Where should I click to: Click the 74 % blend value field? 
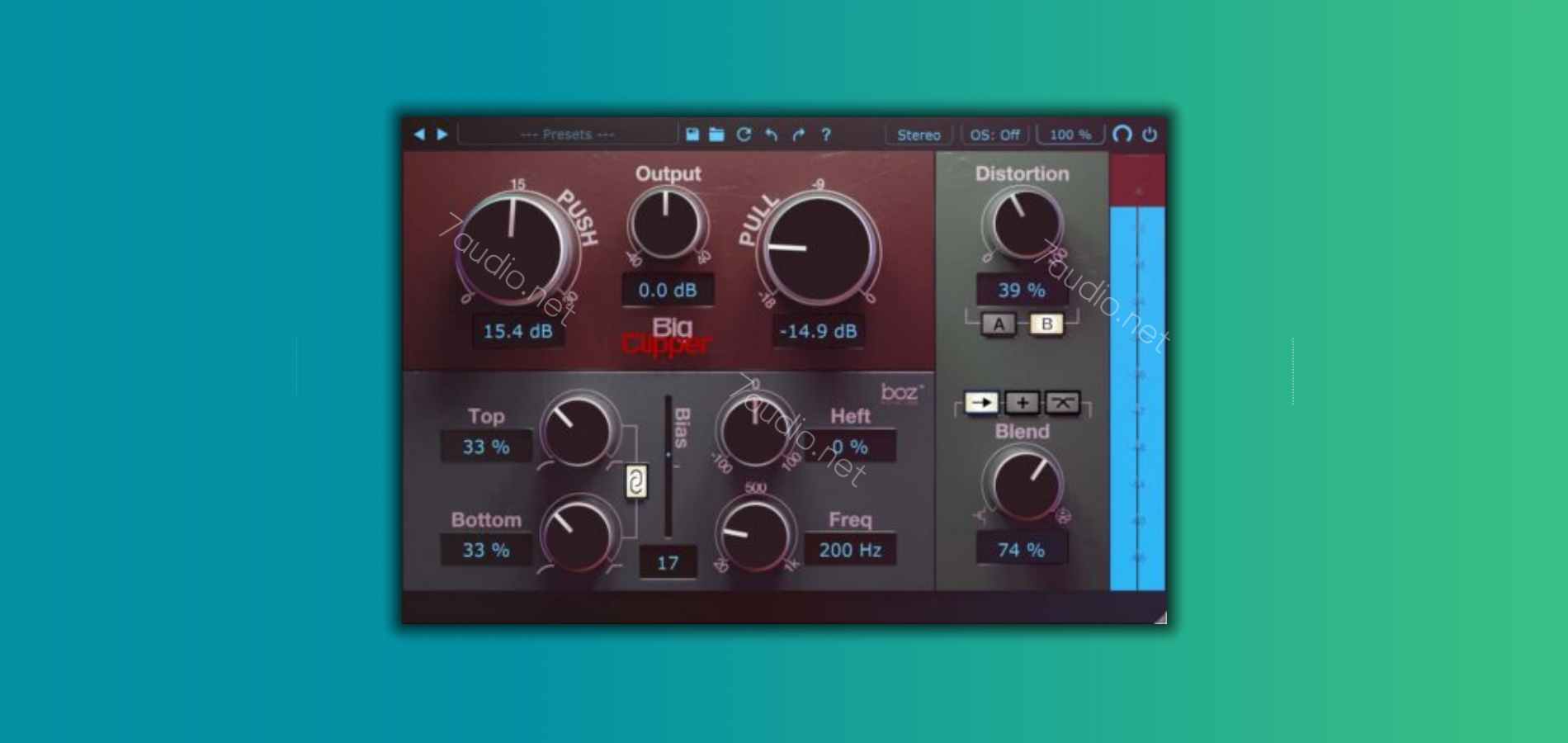pos(1022,550)
